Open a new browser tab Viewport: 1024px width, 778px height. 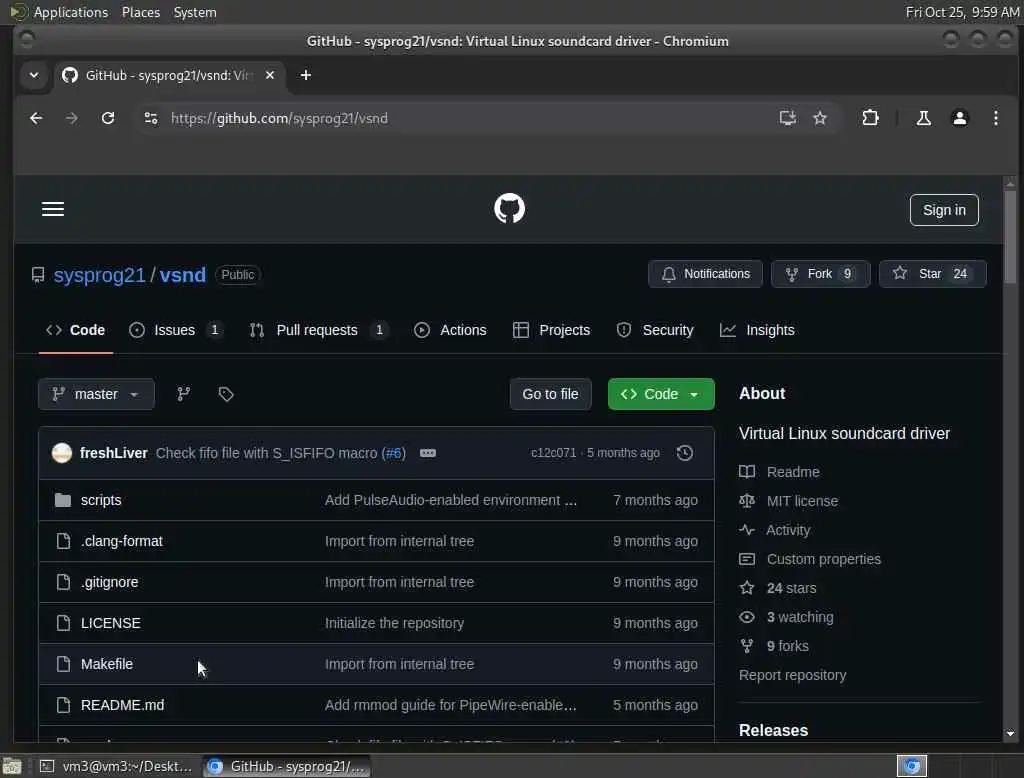tap(306, 75)
